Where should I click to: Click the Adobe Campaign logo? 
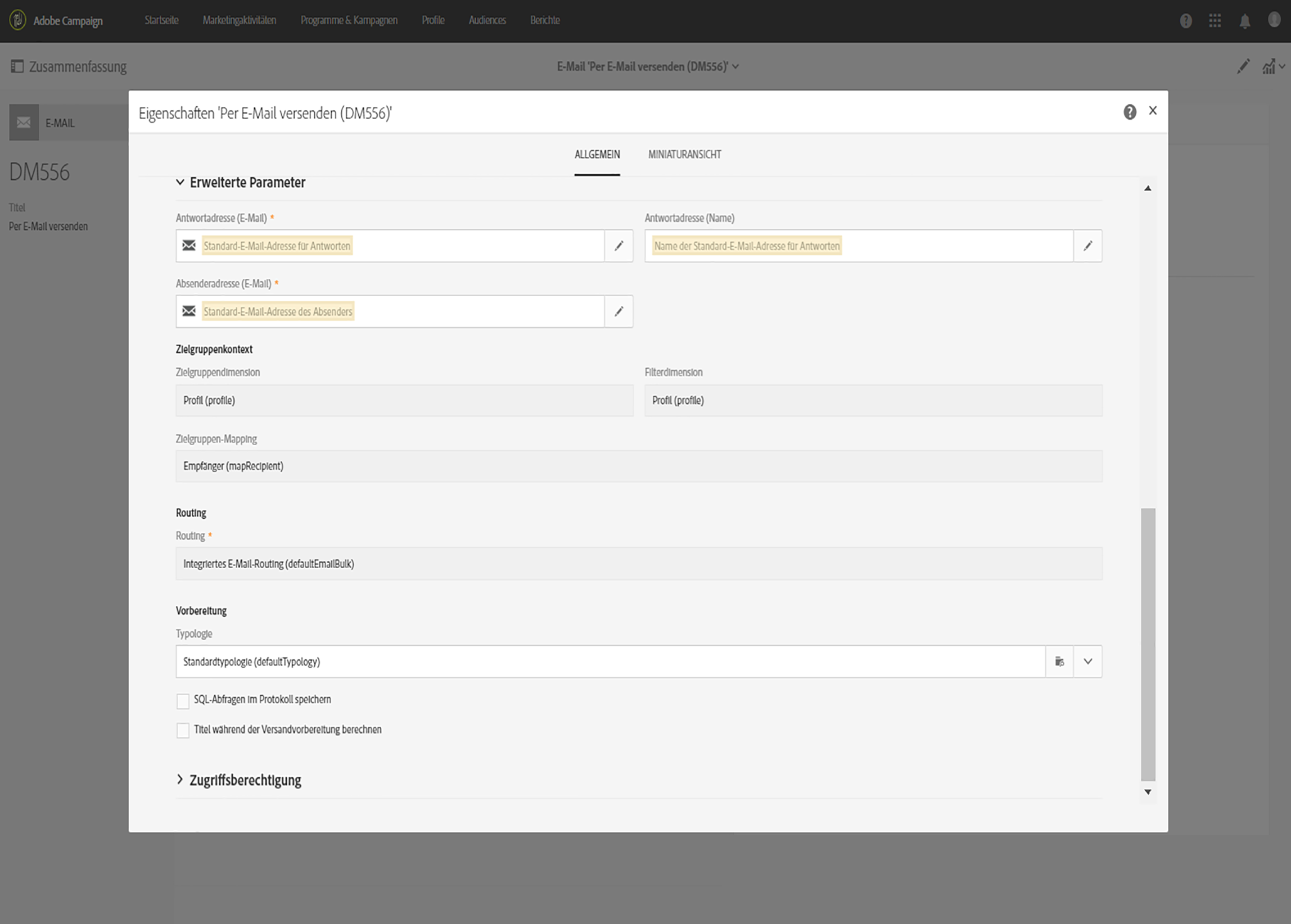(x=18, y=20)
